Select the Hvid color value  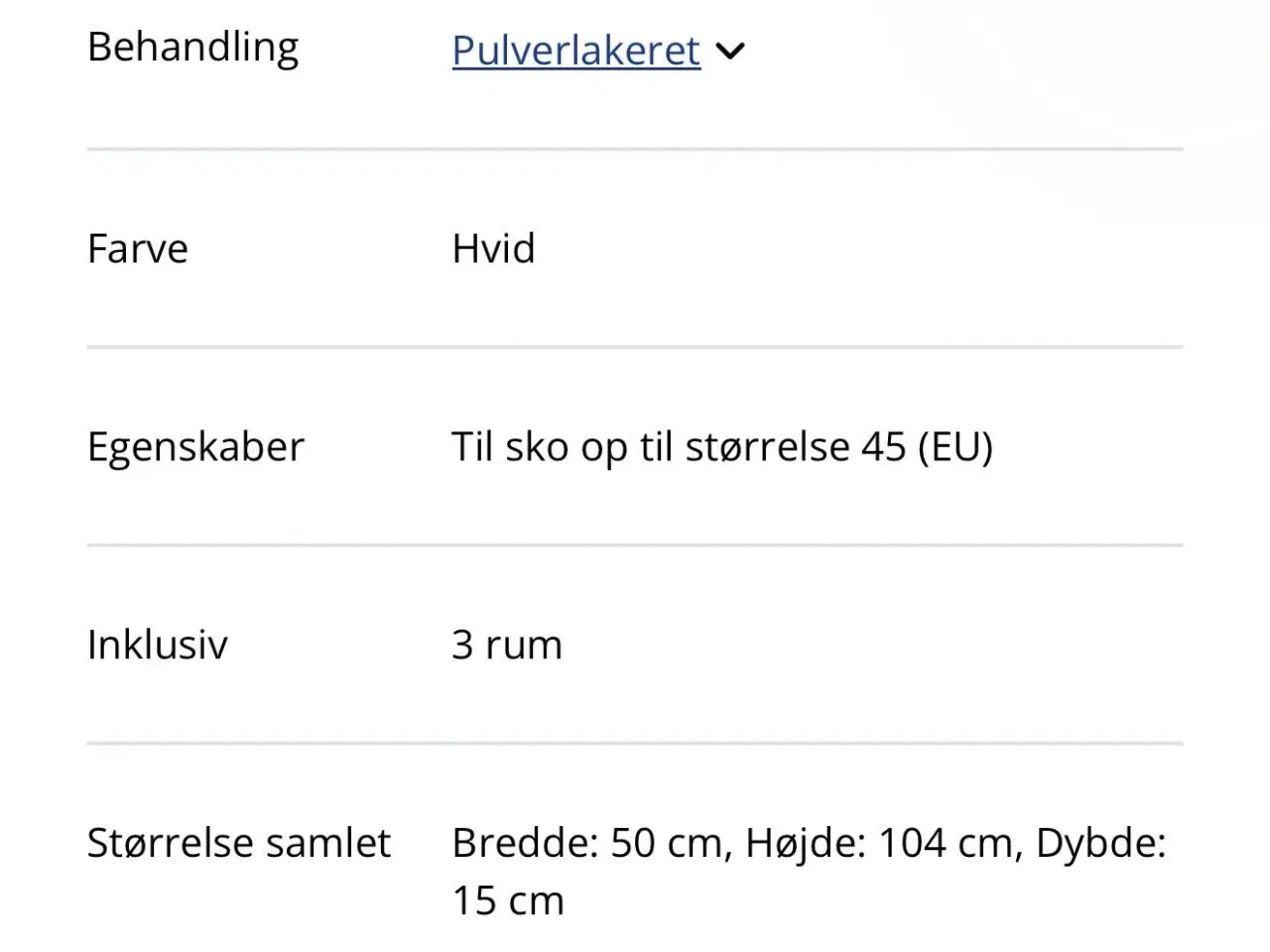pos(493,249)
